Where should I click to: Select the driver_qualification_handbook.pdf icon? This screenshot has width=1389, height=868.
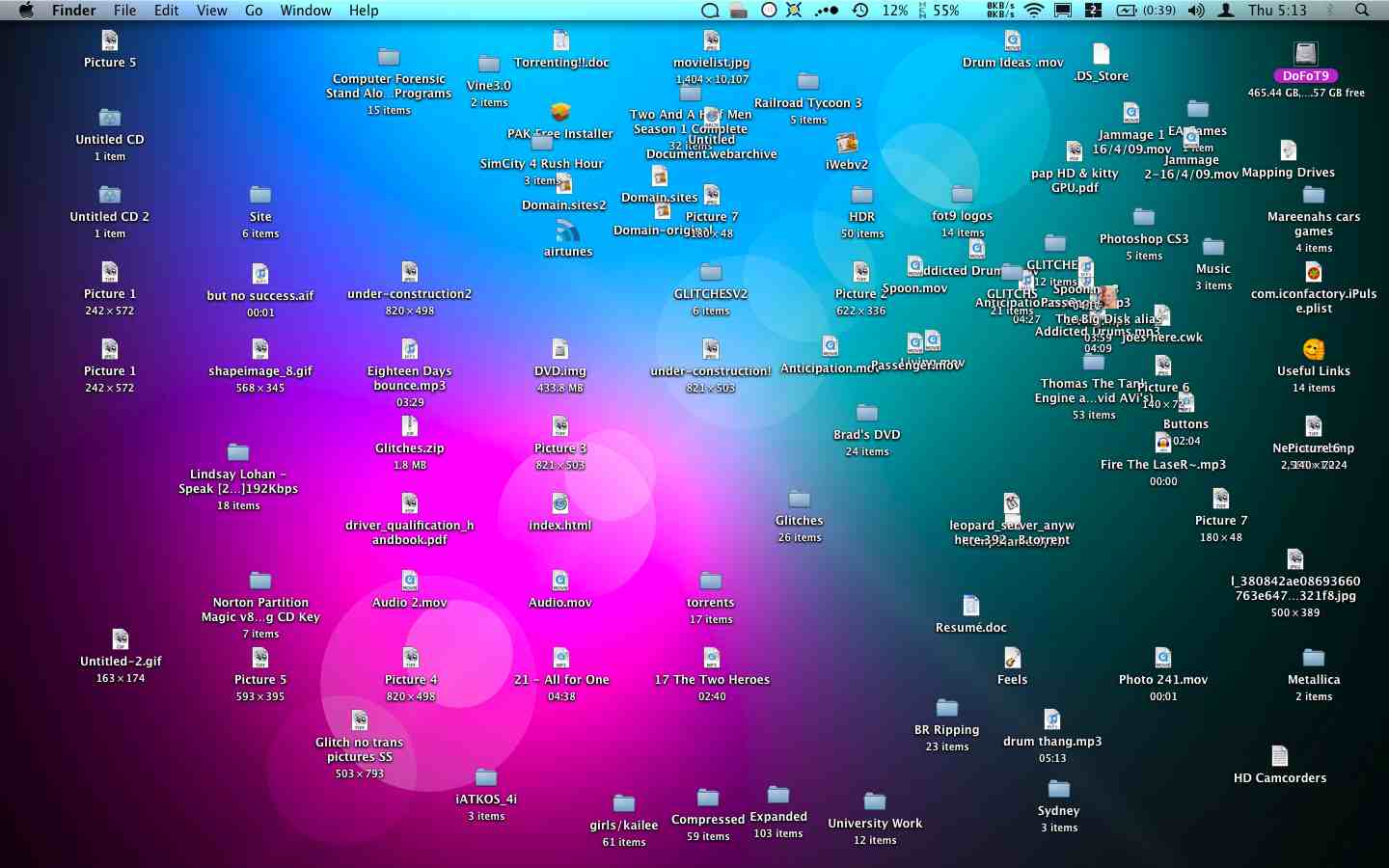(410, 503)
